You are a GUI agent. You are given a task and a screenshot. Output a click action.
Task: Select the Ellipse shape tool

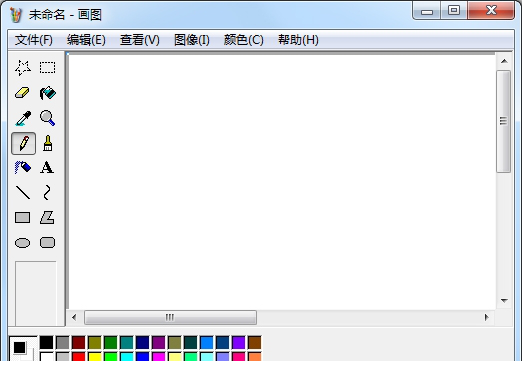[x=23, y=243]
